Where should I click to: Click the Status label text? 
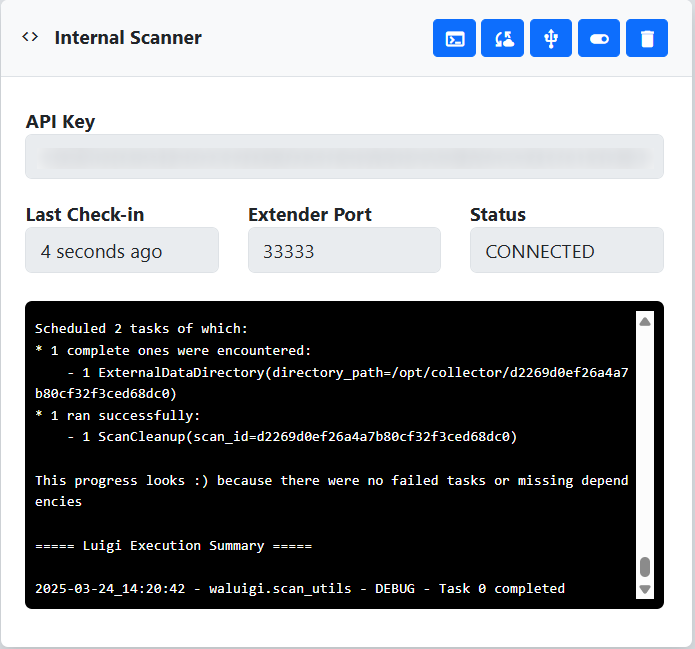pos(498,214)
